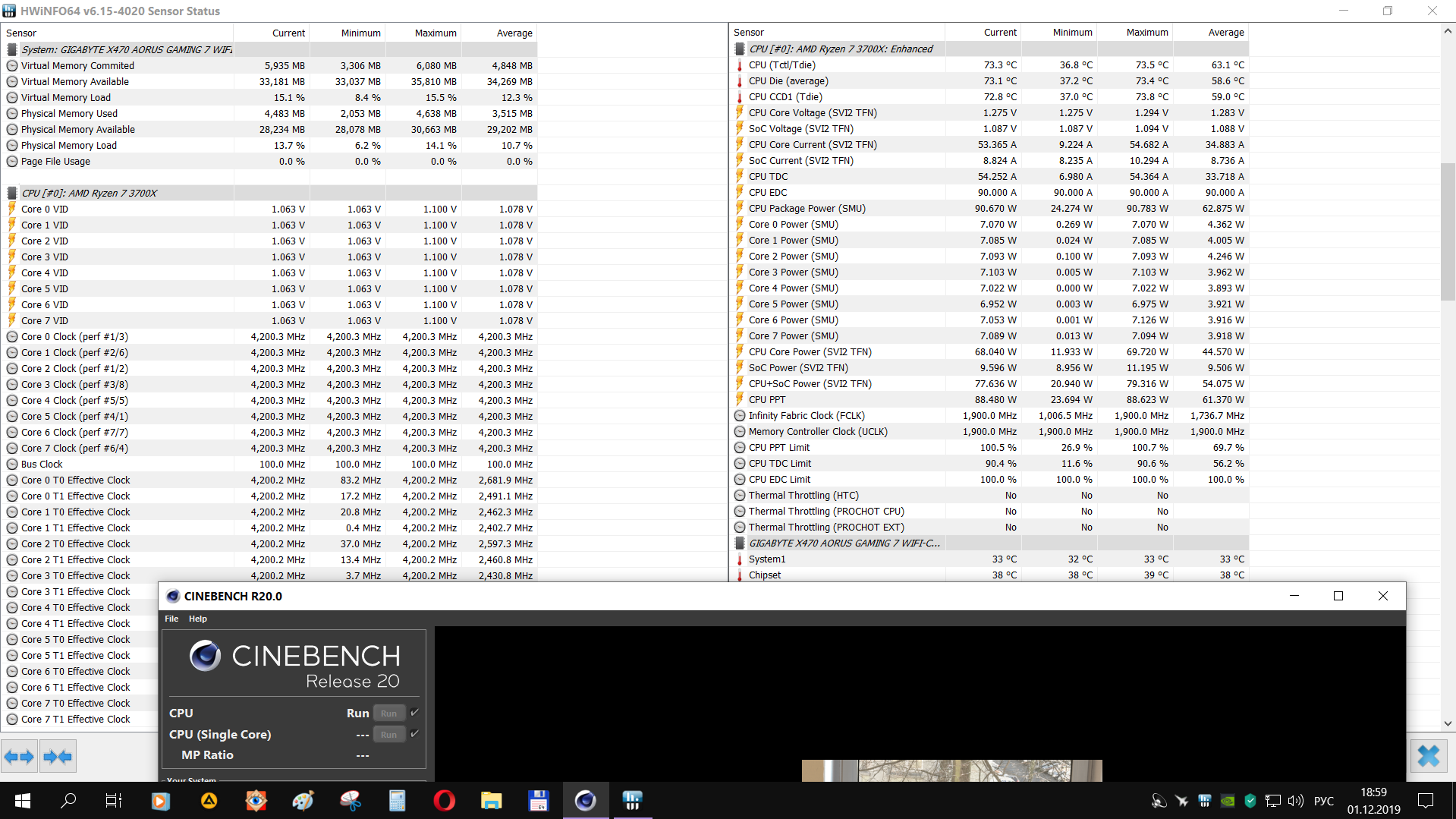1456x819 pixels.
Task: Launch Paint from the taskbar palette icon
Action: click(x=303, y=800)
